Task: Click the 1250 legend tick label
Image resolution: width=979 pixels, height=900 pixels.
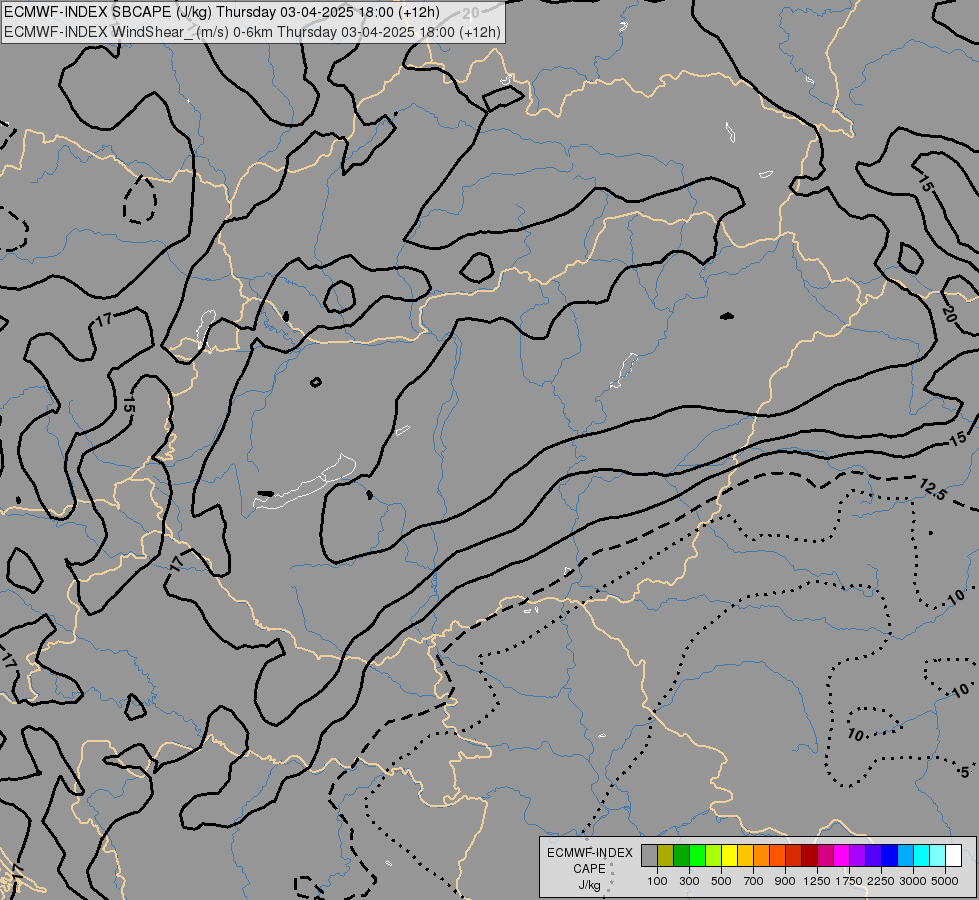Action: point(817,881)
